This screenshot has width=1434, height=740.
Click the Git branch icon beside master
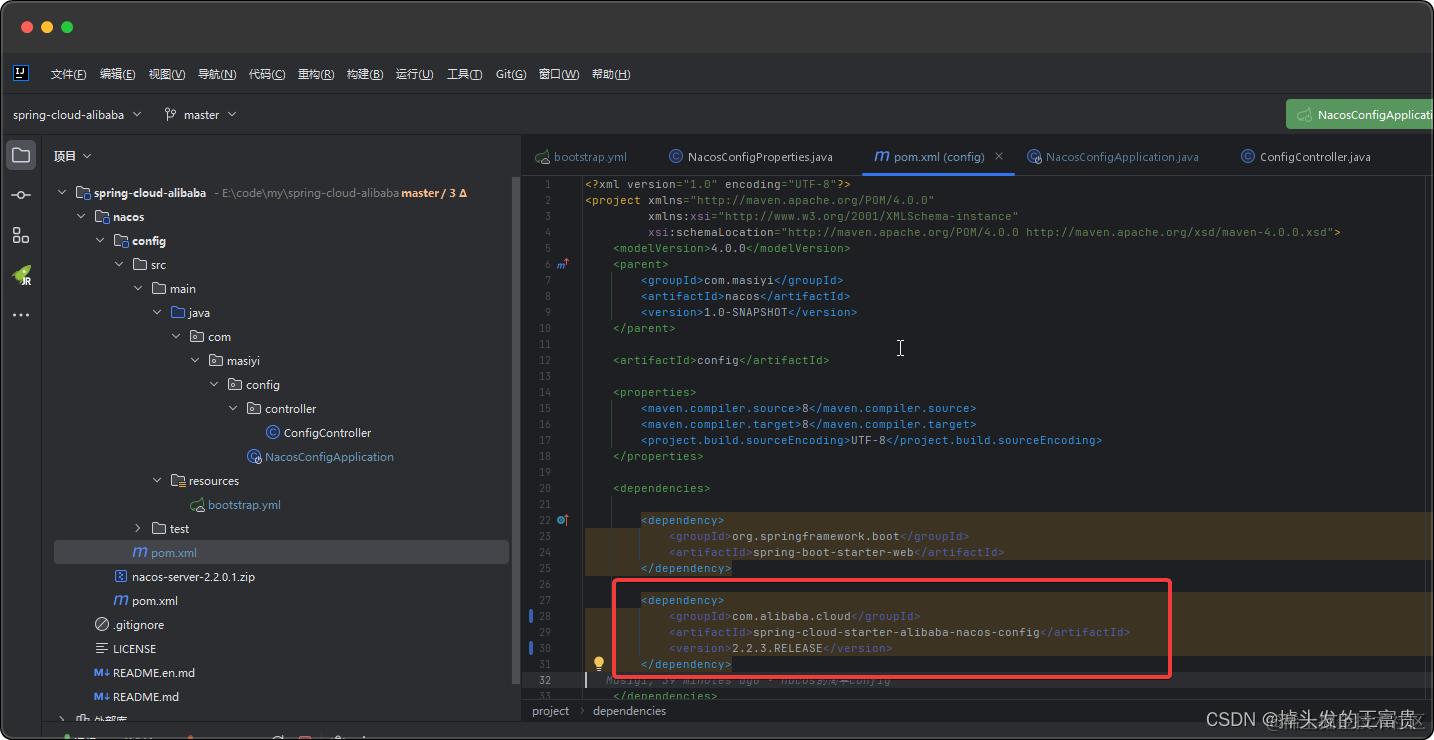click(x=170, y=115)
